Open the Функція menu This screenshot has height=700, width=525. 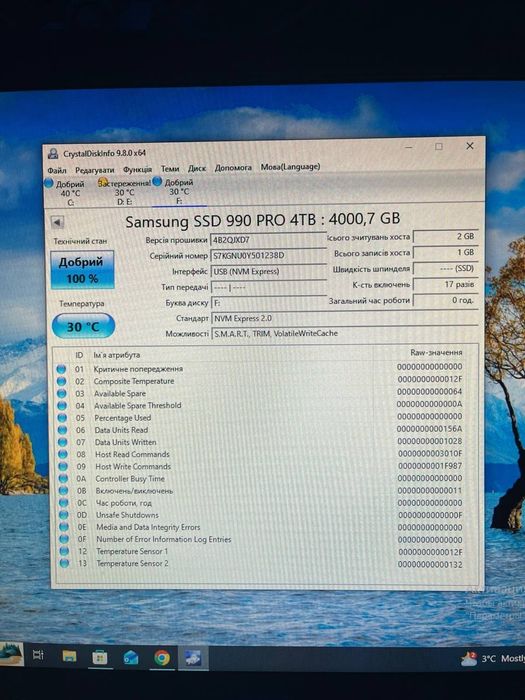pyautogui.click(x=137, y=169)
